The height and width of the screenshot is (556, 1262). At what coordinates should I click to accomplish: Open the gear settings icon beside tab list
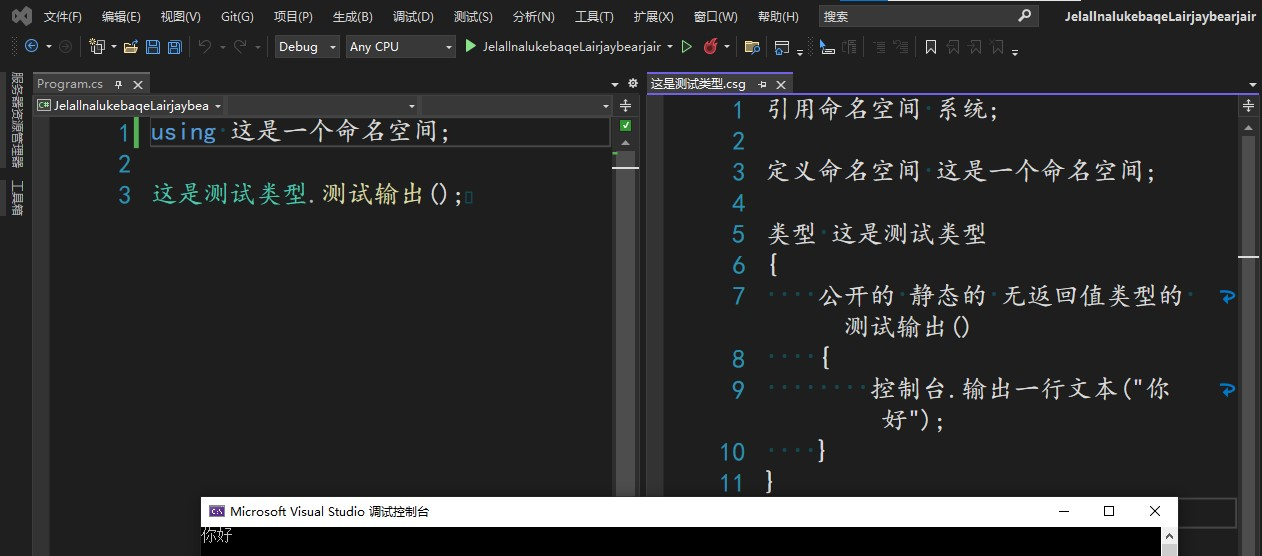(x=633, y=84)
